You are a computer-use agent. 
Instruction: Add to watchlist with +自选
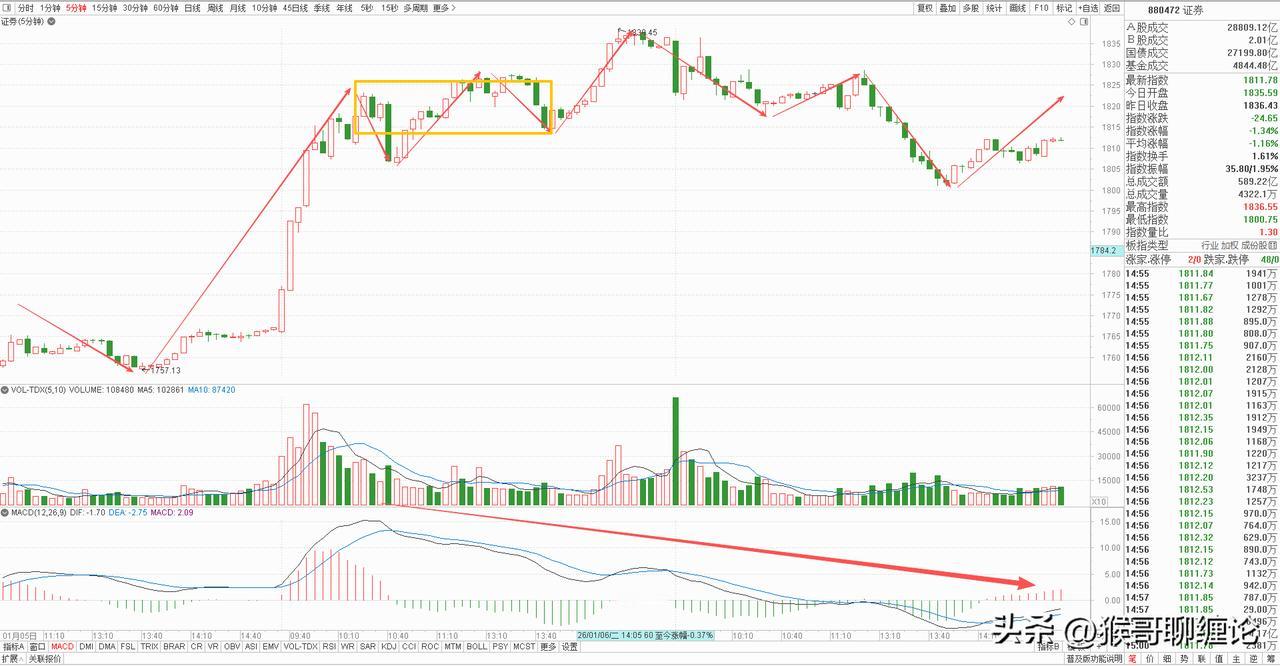(1088, 7)
